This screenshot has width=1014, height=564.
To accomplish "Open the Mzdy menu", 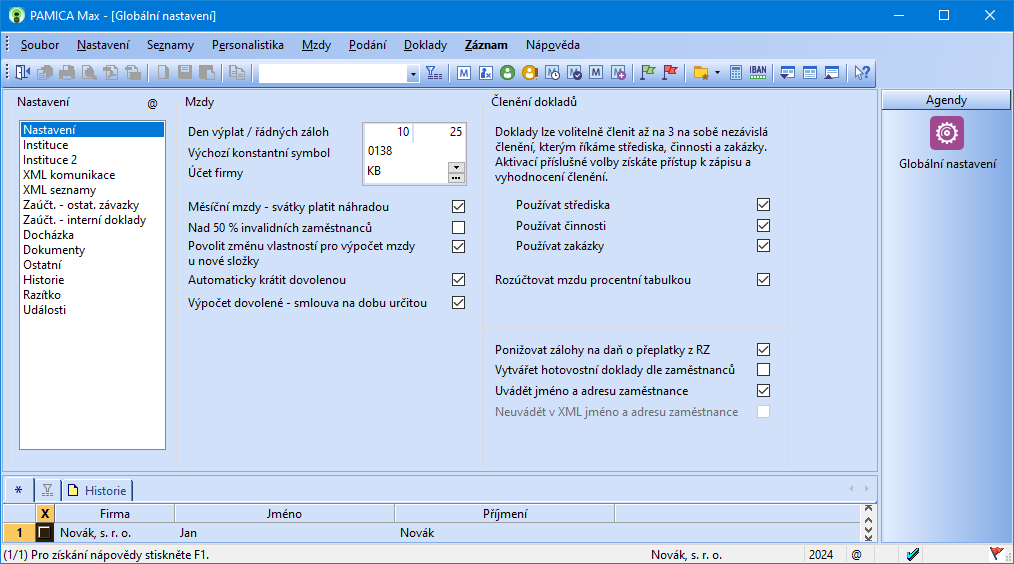I will 316,45.
